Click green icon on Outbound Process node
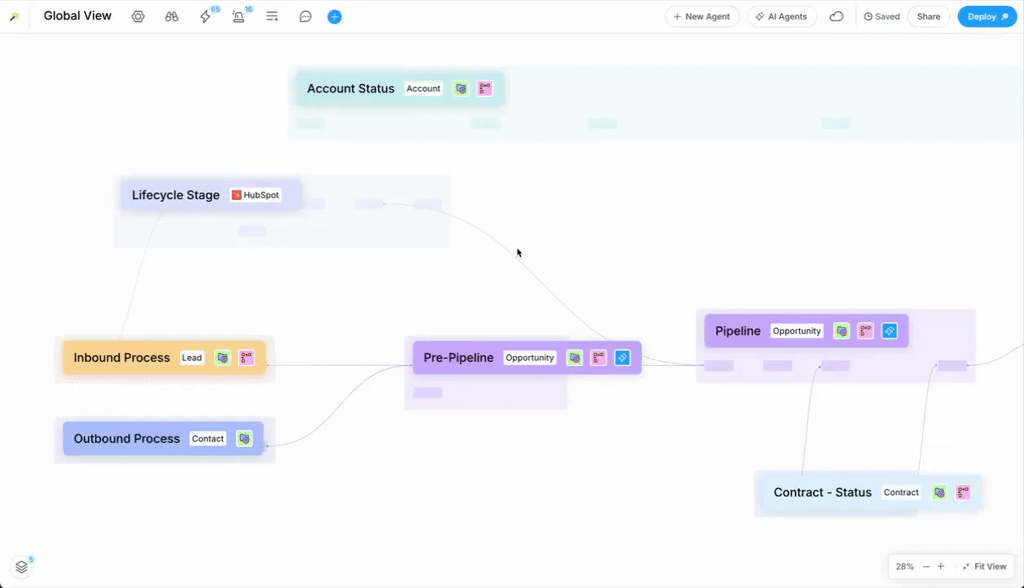Screen dimensions: 1024x588 pos(244,439)
